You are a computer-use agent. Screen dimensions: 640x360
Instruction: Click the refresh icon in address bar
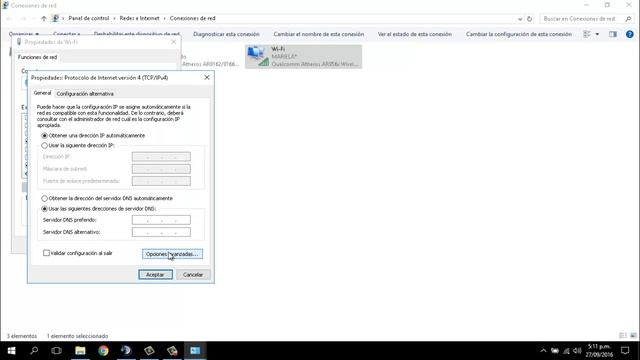[x=529, y=19]
